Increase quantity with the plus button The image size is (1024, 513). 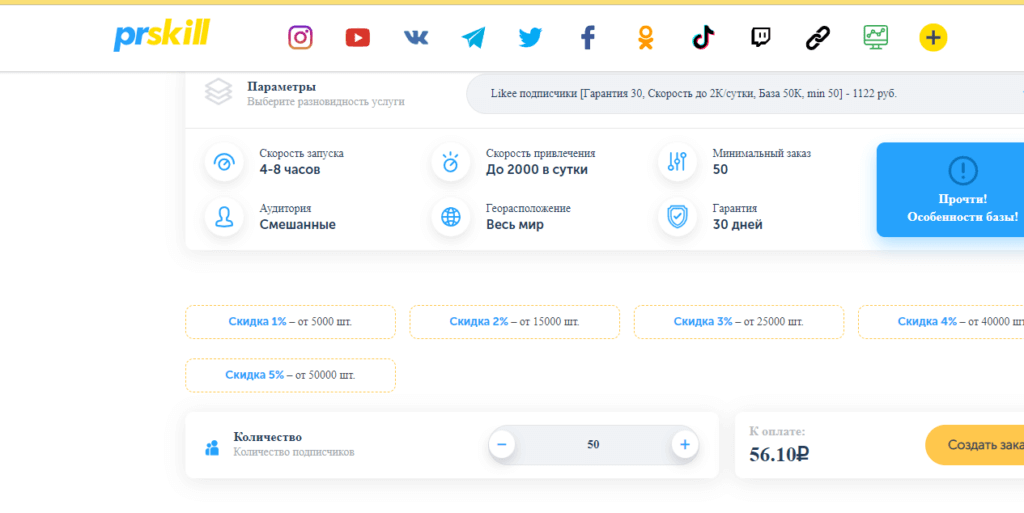[x=685, y=444]
